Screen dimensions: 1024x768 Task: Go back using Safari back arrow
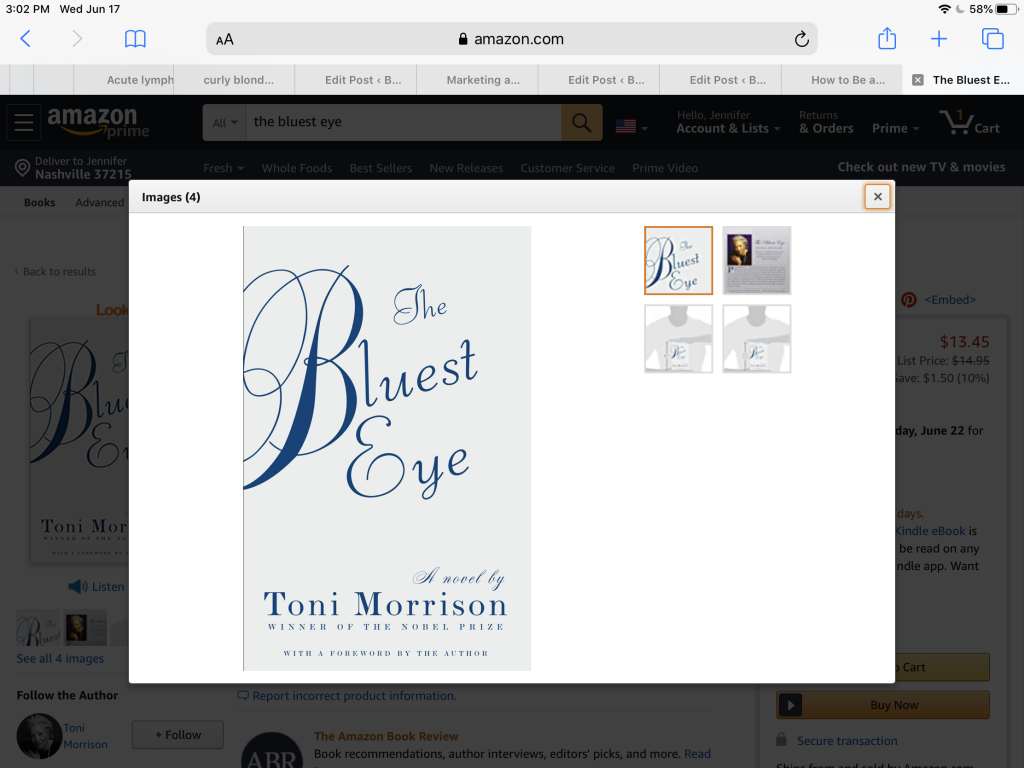click(x=25, y=39)
